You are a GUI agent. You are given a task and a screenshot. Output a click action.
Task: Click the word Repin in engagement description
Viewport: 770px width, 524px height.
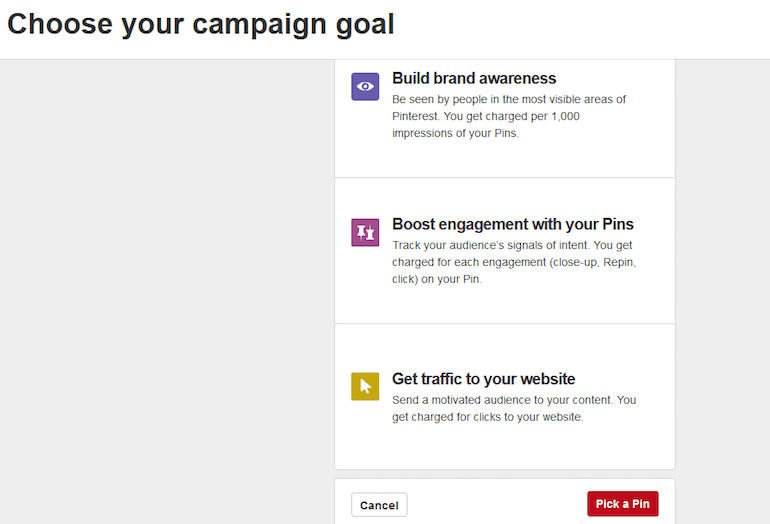pos(619,262)
